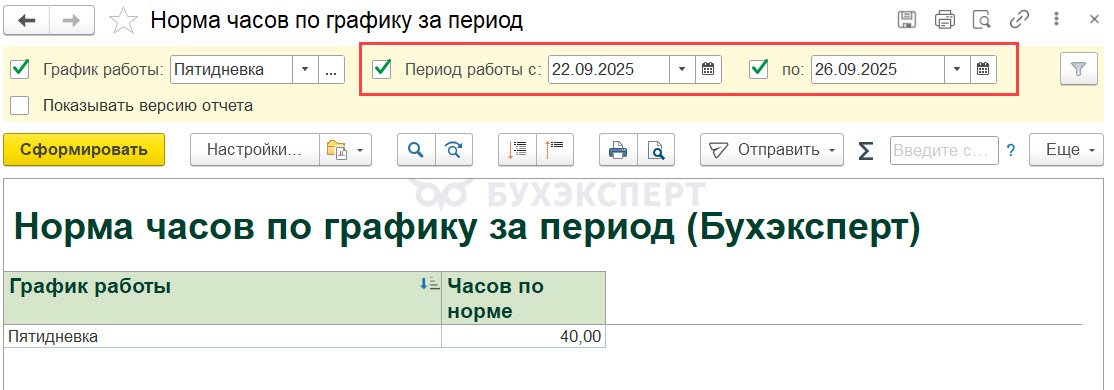Open print preview icon in the title bar
Viewport: 1114px width, 390px height.
982,20
